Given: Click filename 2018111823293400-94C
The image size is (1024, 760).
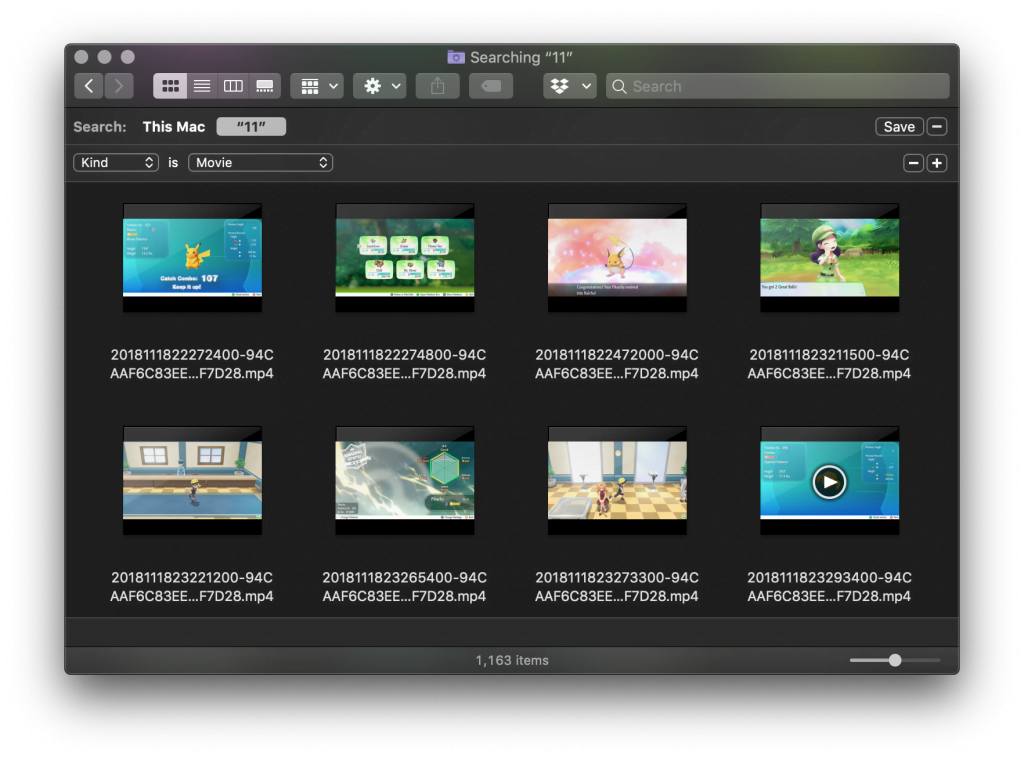Looking at the screenshot, I should coord(829,586).
